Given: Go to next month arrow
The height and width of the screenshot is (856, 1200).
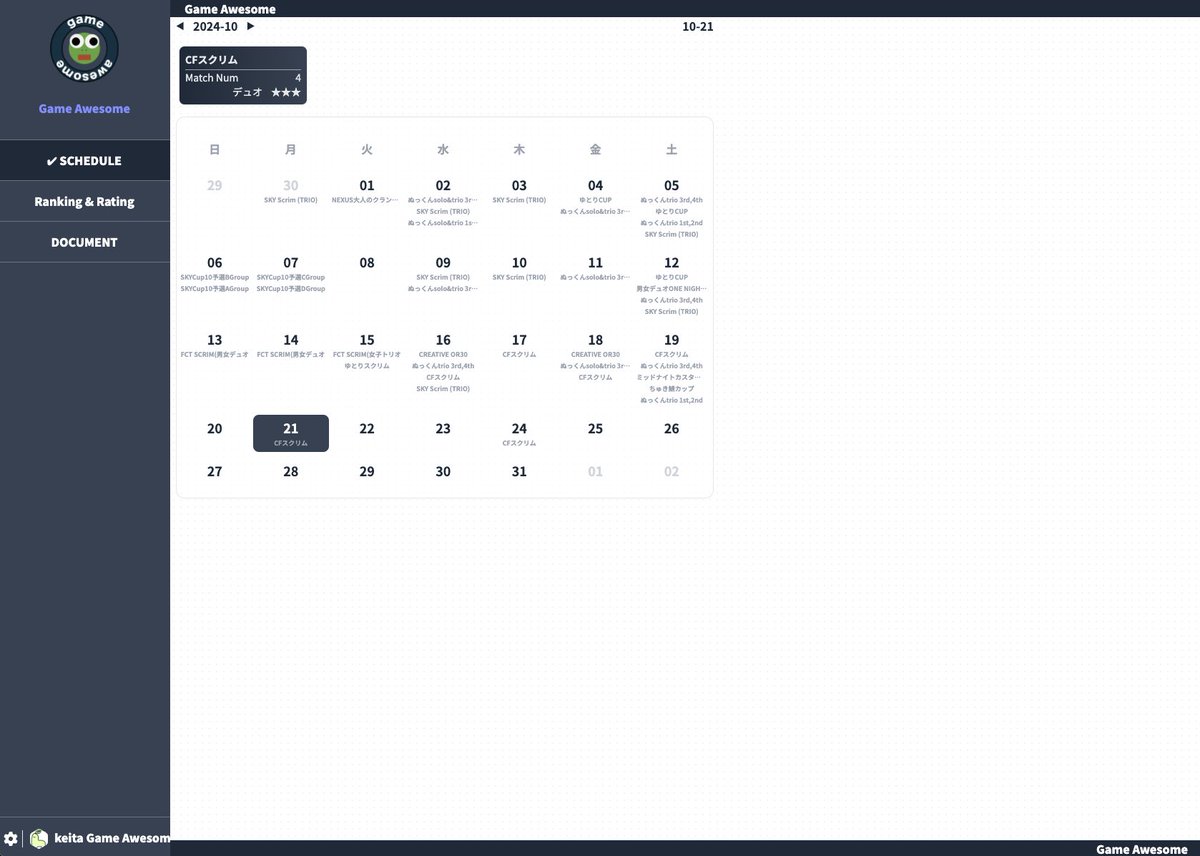Looking at the screenshot, I should [250, 26].
